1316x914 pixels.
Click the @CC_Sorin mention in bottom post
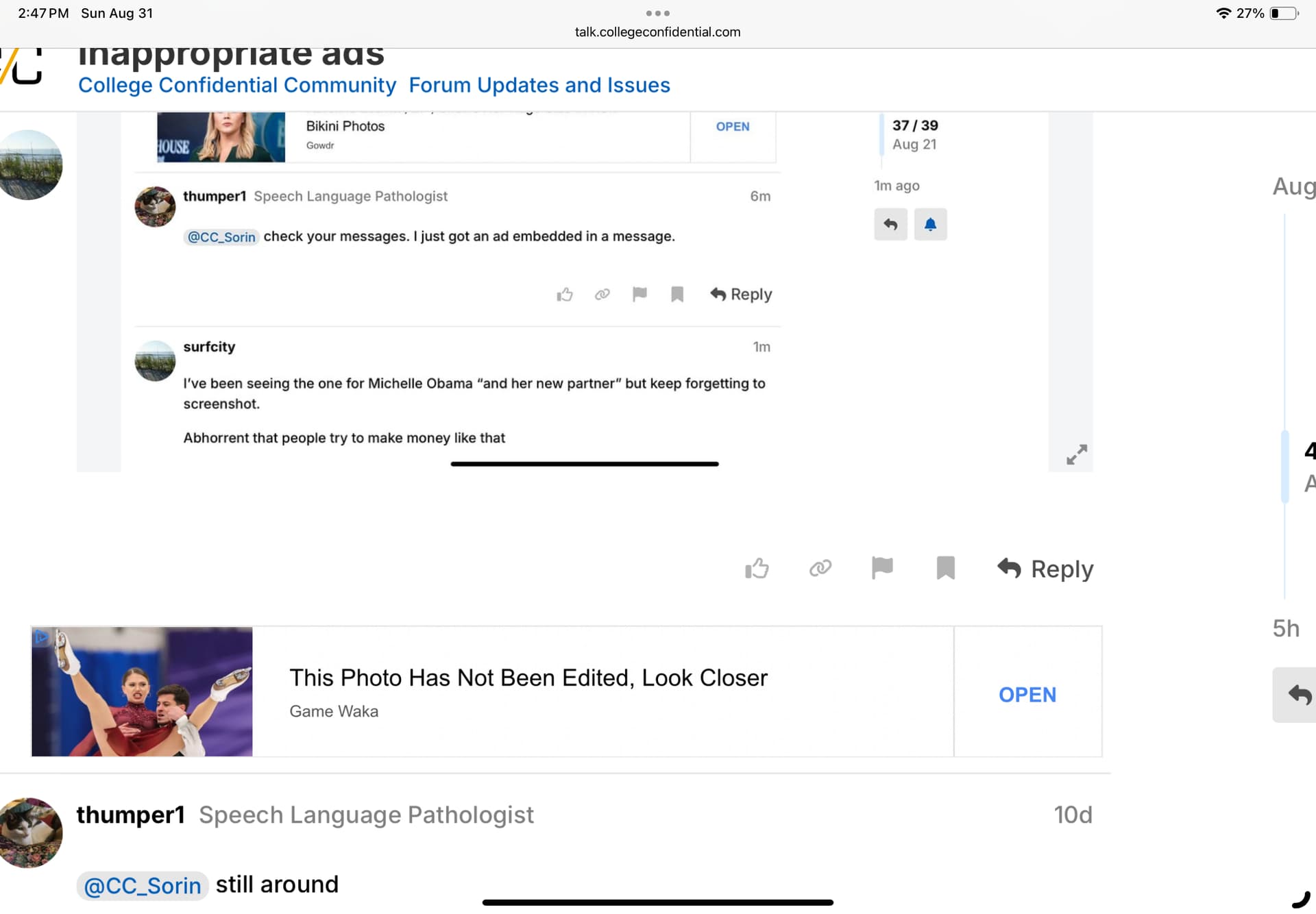pos(142,885)
